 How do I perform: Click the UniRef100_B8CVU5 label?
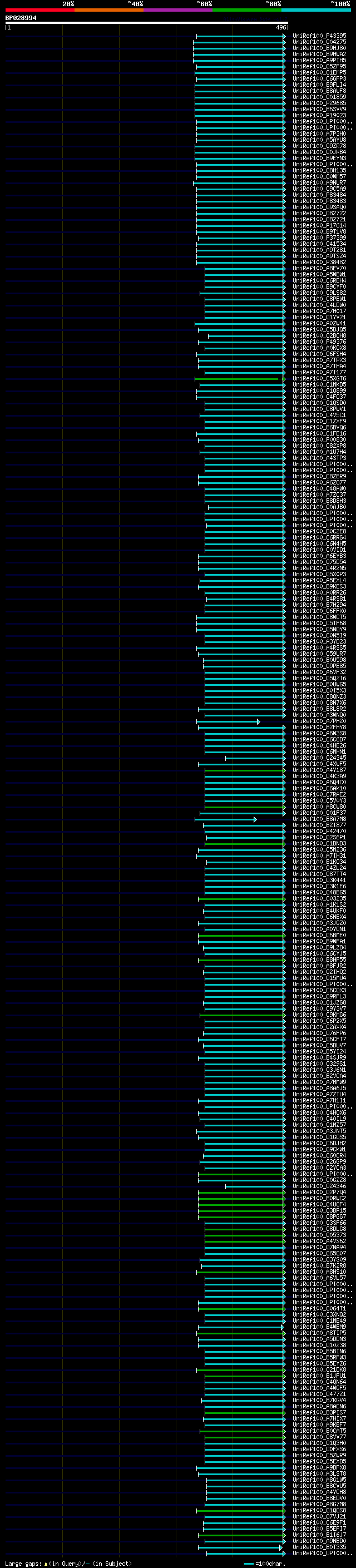point(319,1486)
